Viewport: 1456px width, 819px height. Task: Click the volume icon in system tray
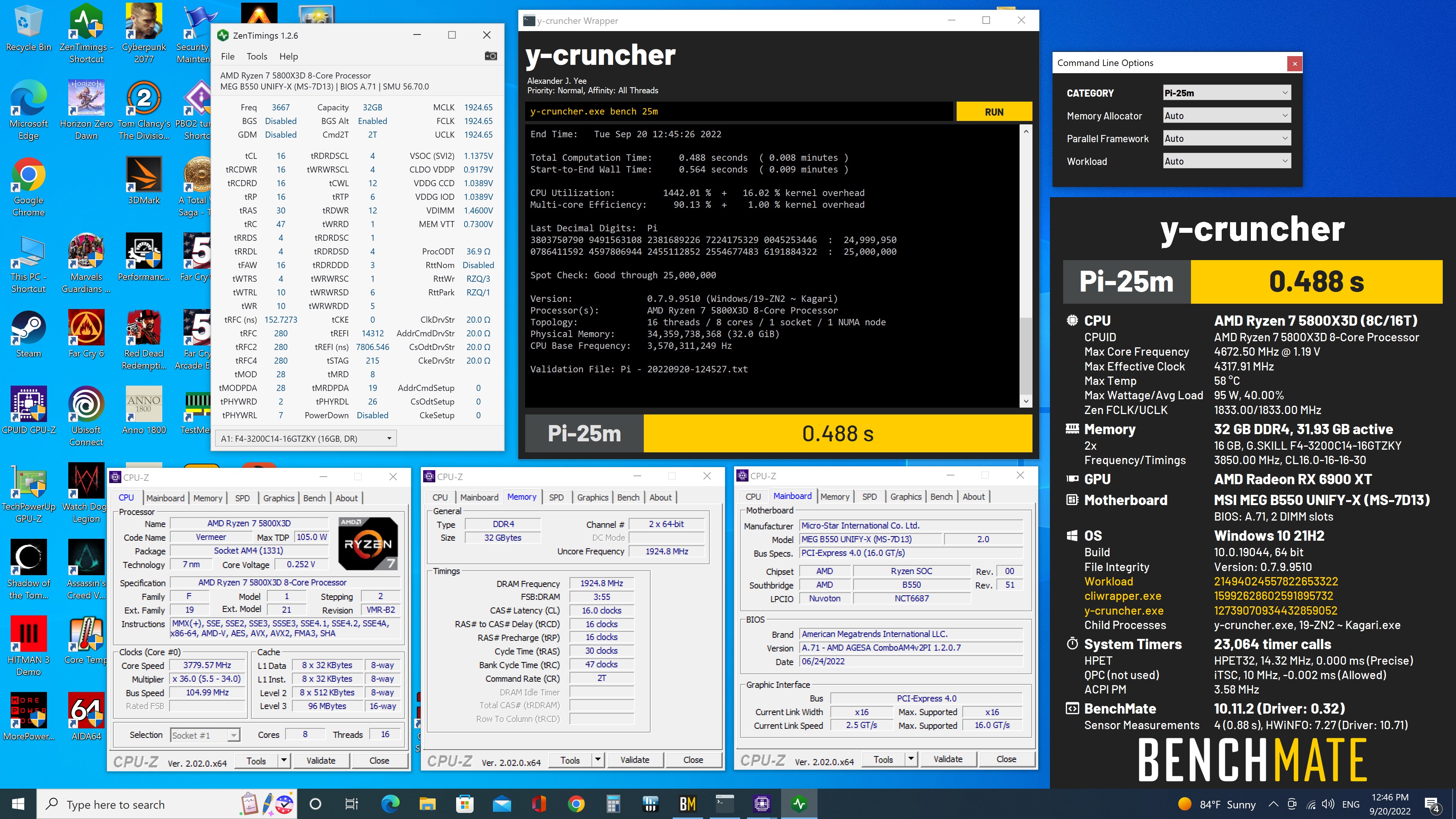click(x=1328, y=804)
